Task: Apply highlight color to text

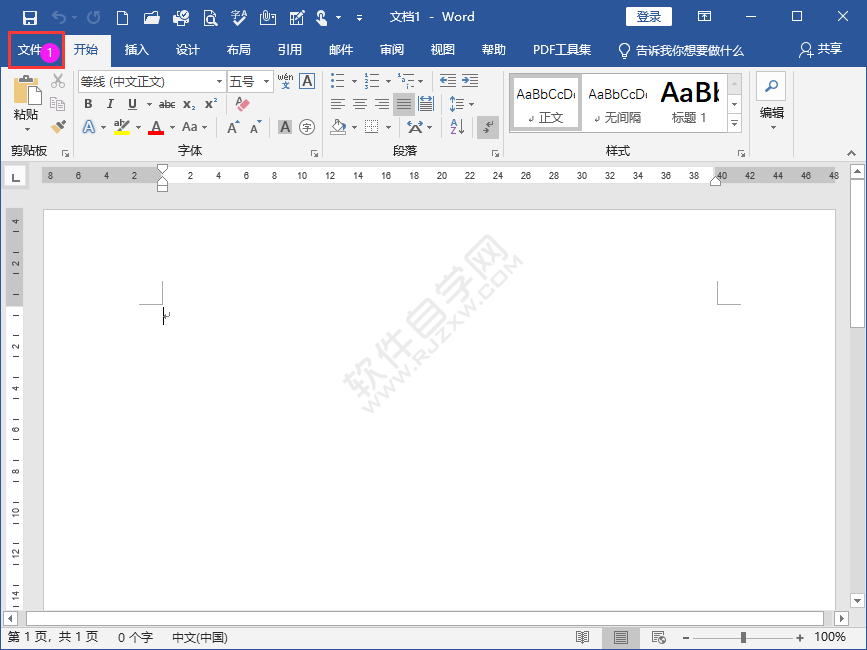Action: click(120, 128)
